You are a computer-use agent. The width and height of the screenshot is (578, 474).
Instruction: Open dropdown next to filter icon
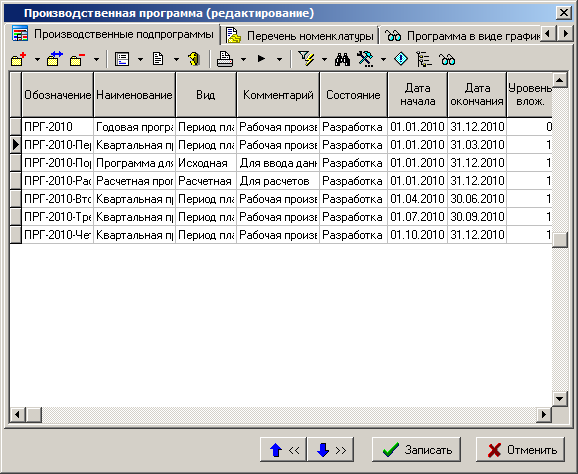click(x=324, y=59)
